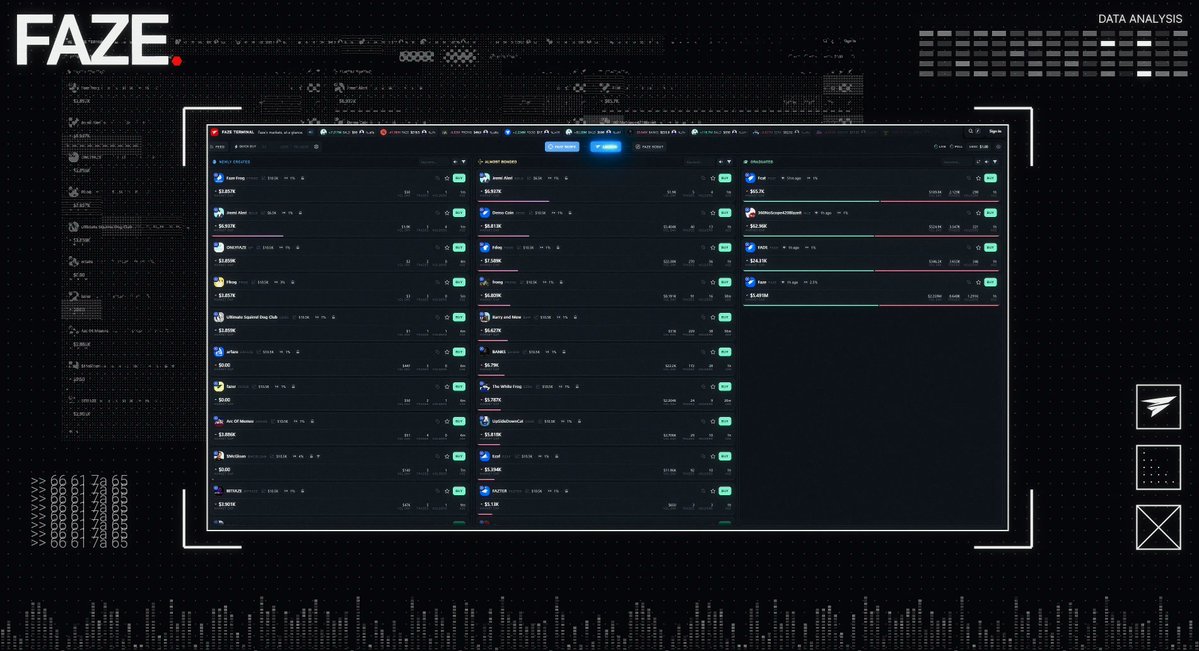
Task: Click Ultimate Squirrel Dog Club token name
Action: coord(252,317)
